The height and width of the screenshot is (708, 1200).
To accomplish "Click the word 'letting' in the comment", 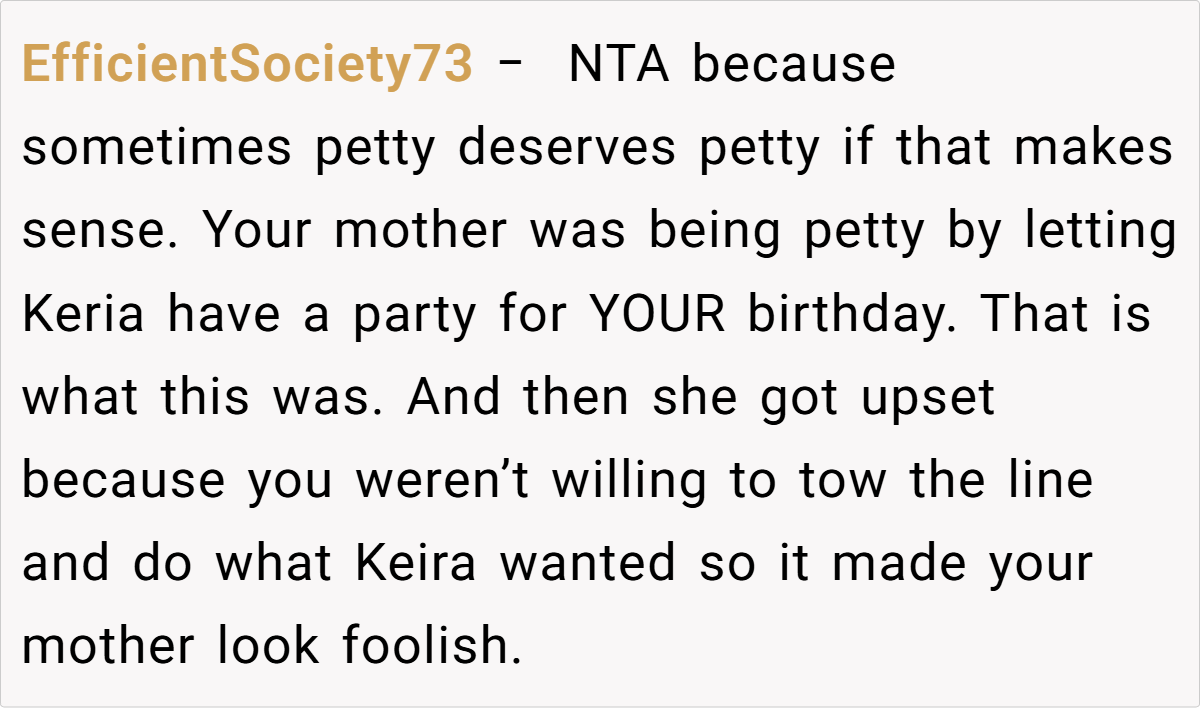I will [1098, 232].
